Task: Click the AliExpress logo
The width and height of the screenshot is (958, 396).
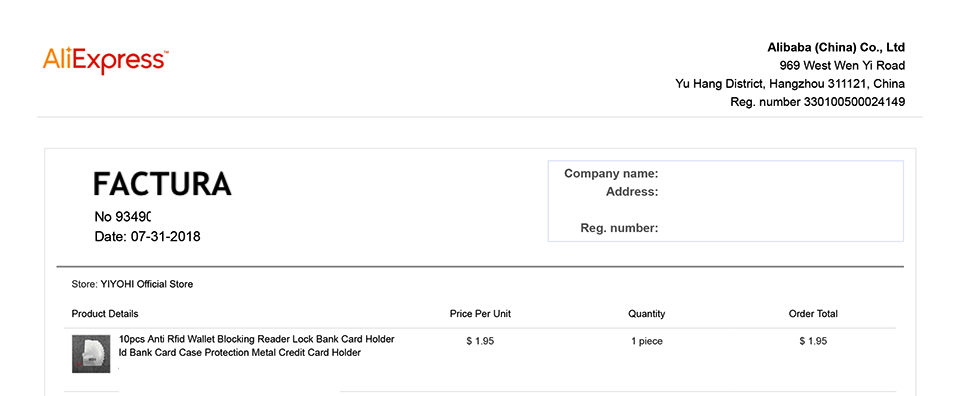Action: coord(106,61)
